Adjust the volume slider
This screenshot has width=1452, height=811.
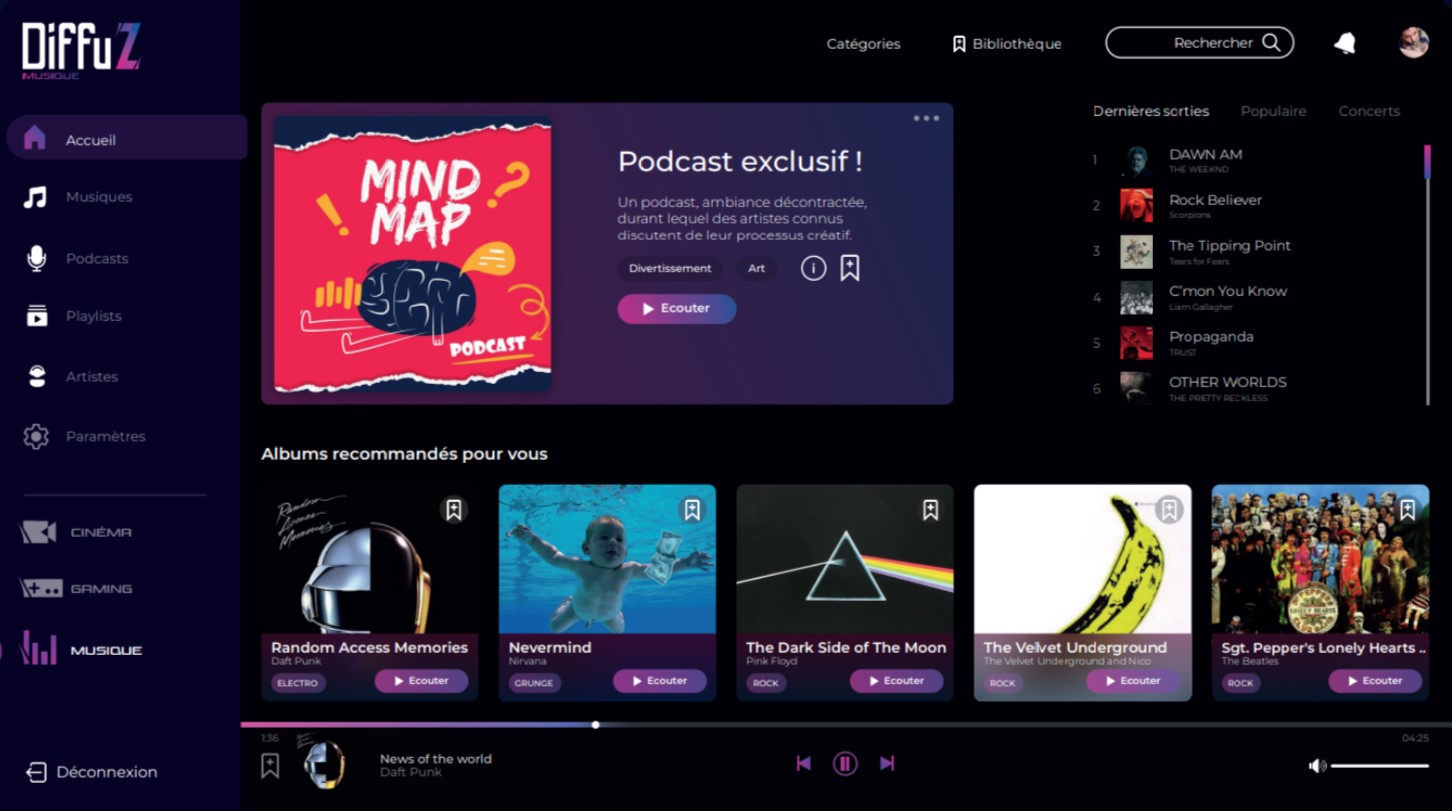tap(1380, 766)
